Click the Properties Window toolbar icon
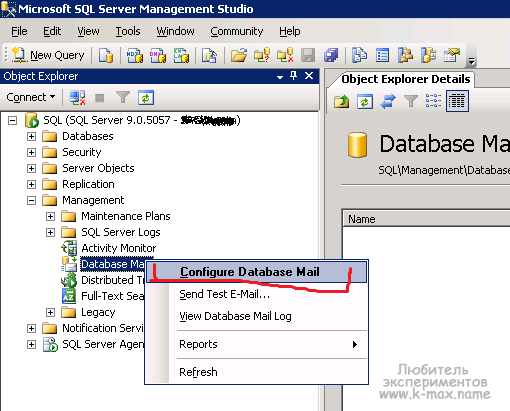 point(452,55)
